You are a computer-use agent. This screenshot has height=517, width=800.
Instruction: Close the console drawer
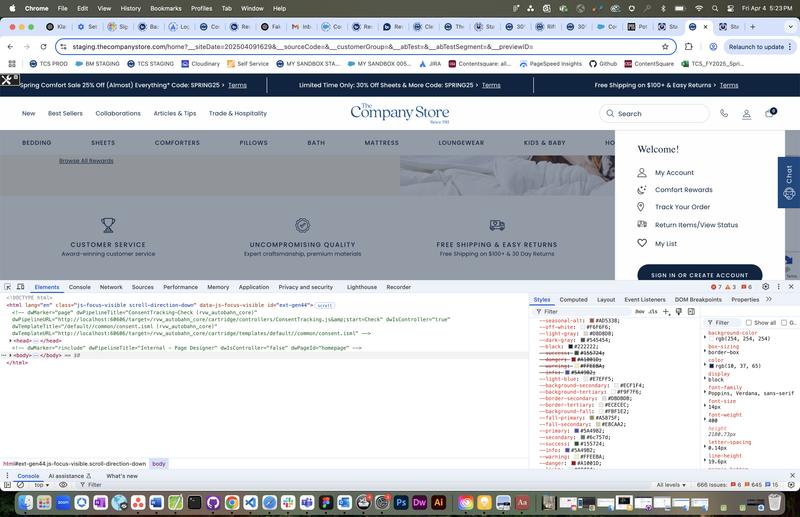[x=792, y=476]
